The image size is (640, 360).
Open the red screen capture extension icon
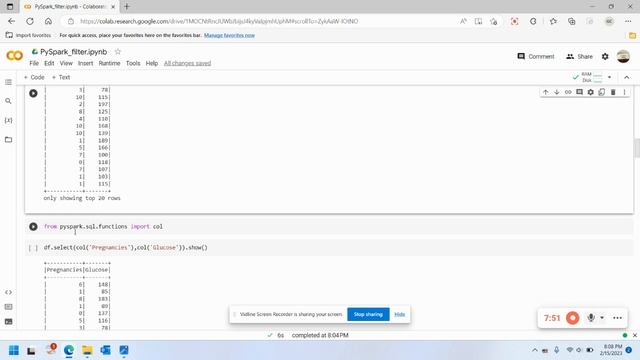point(514,21)
